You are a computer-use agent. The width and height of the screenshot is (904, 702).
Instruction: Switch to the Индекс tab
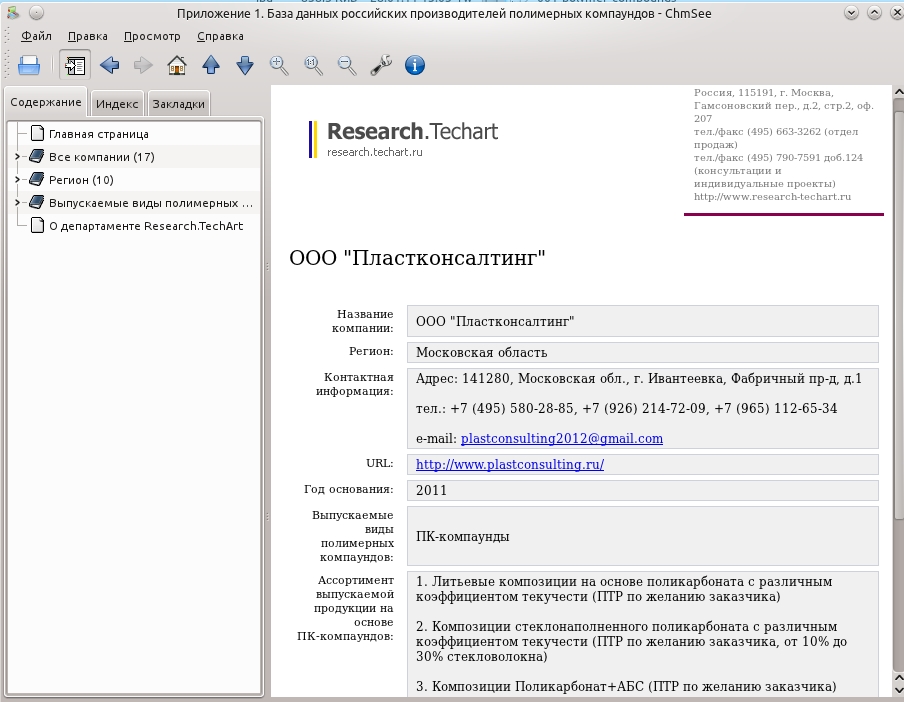(x=117, y=104)
